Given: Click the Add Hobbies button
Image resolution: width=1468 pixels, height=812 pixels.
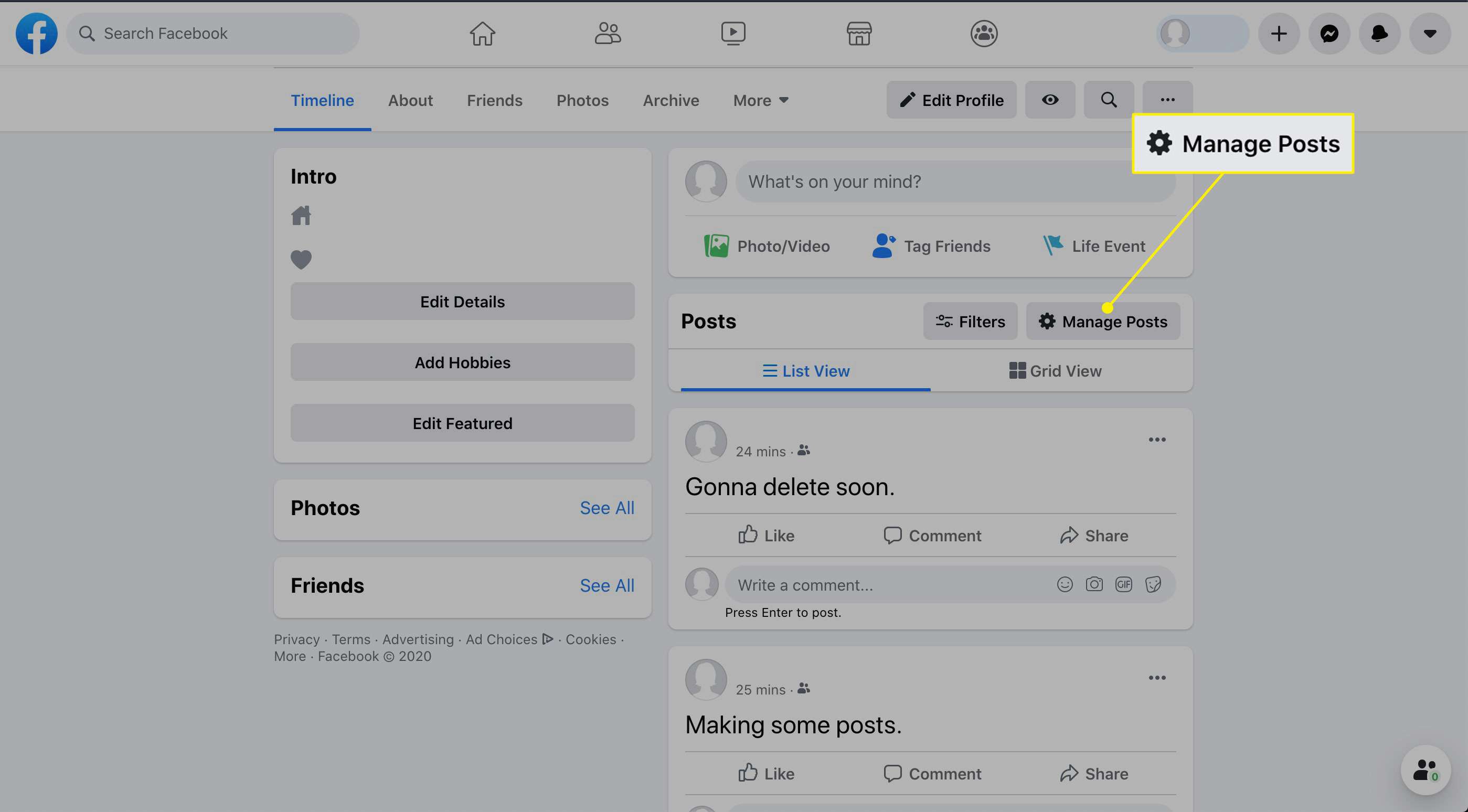Looking at the screenshot, I should coord(462,361).
